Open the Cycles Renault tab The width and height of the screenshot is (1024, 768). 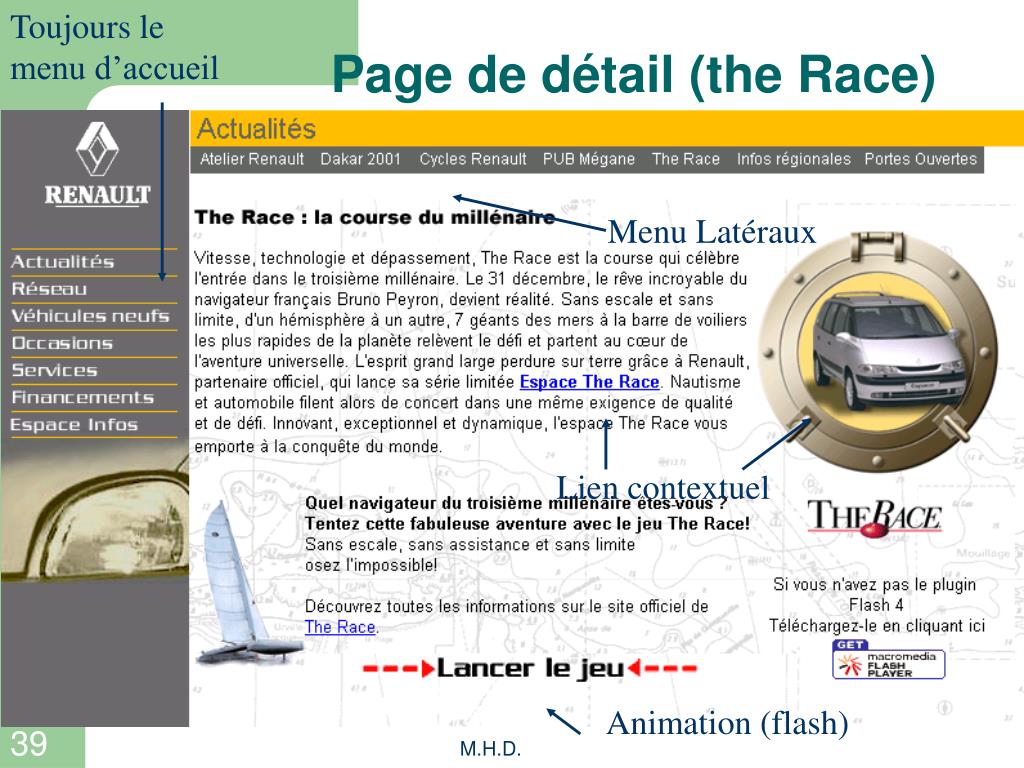473,159
